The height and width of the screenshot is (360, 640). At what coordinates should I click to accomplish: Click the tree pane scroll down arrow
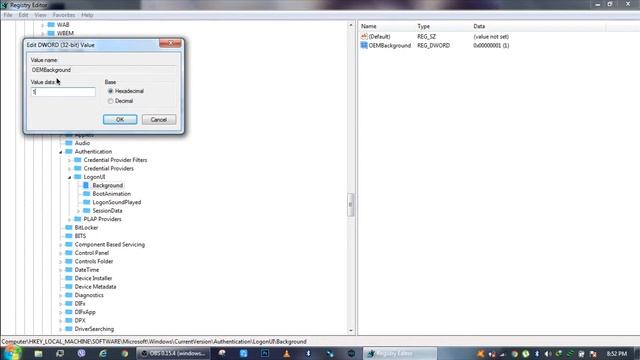pos(351,331)
